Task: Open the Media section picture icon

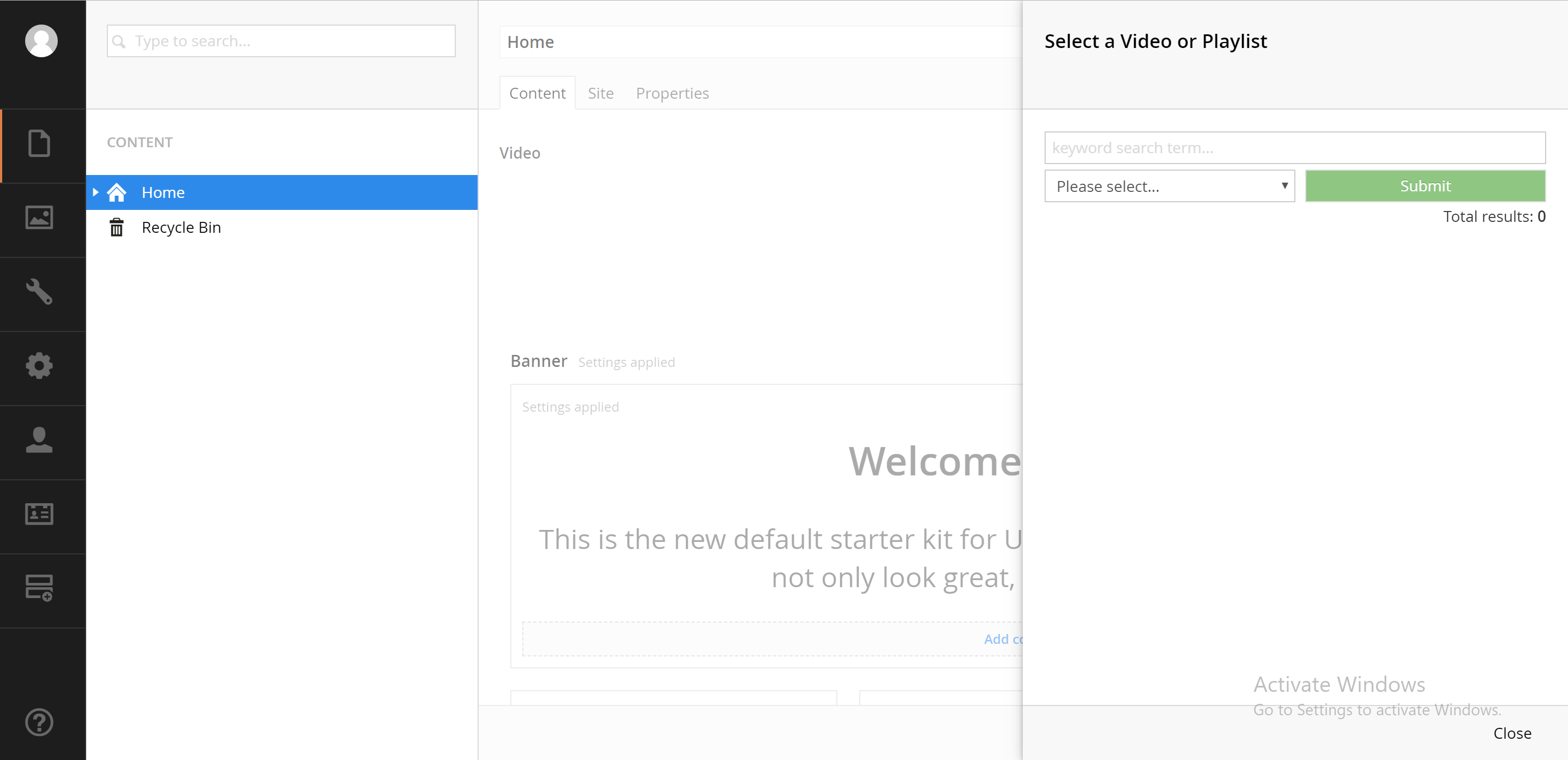Action: [40, 217]
